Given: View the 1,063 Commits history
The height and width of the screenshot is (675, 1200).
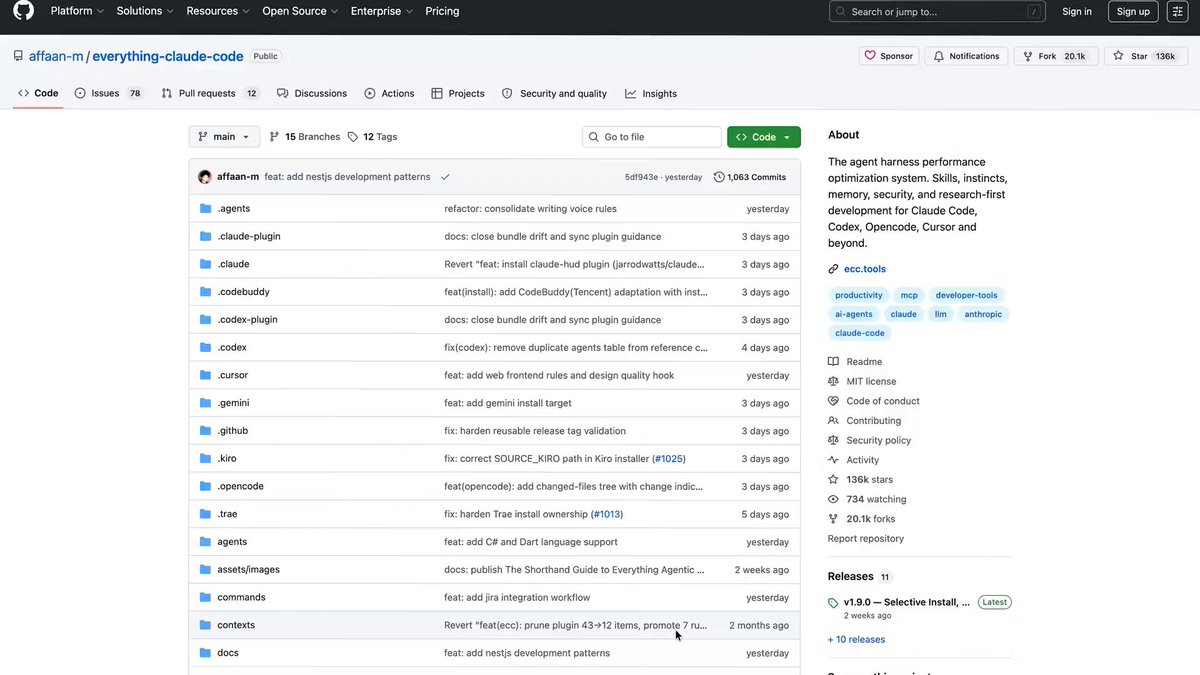Looking at the screenshot, I should pos(750,177).
